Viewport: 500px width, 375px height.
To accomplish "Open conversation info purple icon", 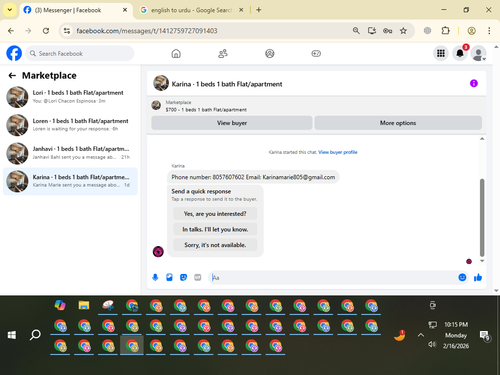I will (x=474, y=83).
